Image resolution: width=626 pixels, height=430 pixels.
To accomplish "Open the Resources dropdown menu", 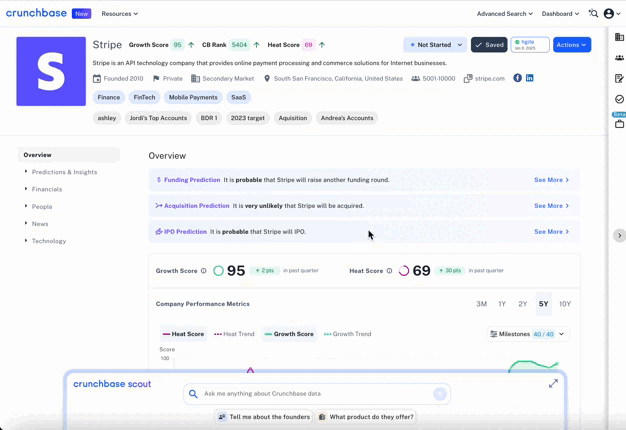I will tap(120, 14).
